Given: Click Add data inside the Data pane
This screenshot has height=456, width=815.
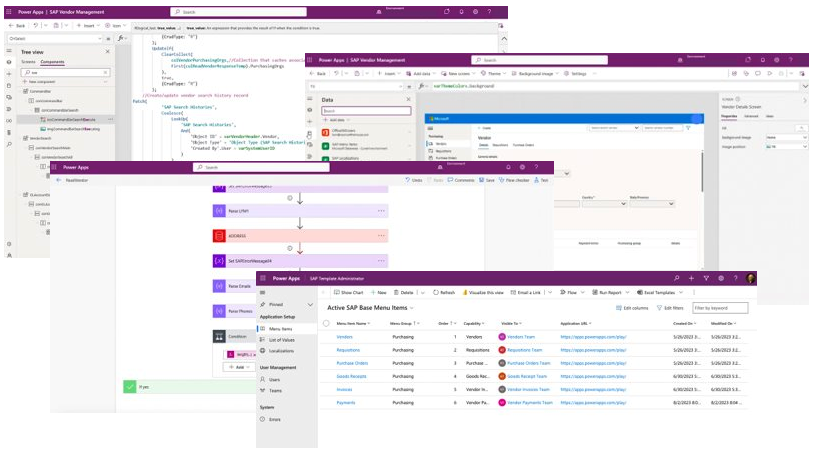Looking at the screenshot, I should click(334, 120).
